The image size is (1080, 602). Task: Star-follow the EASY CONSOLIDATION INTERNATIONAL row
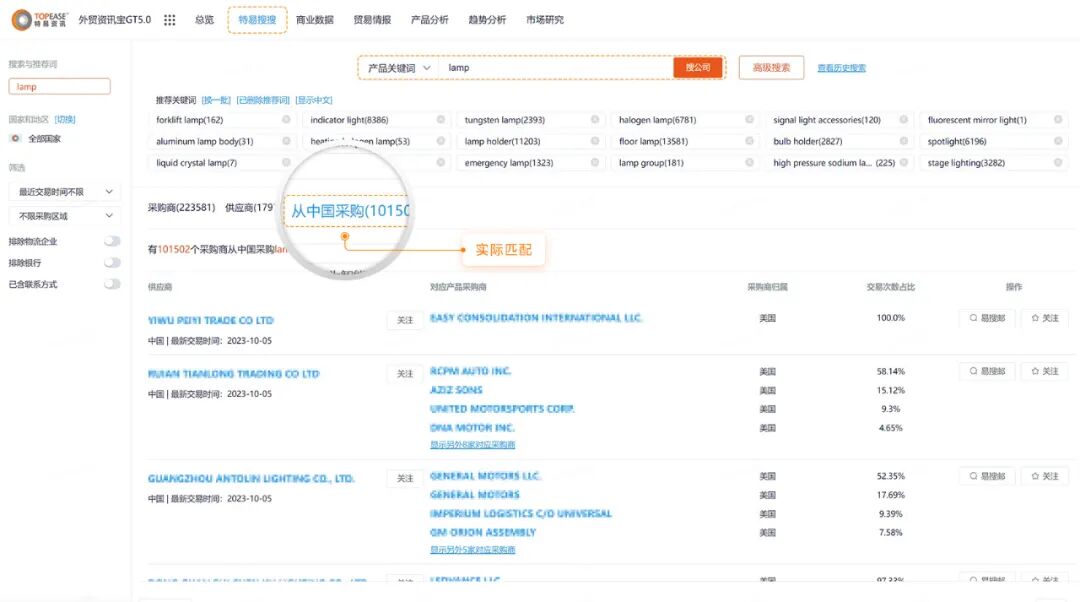point(1045,318)
